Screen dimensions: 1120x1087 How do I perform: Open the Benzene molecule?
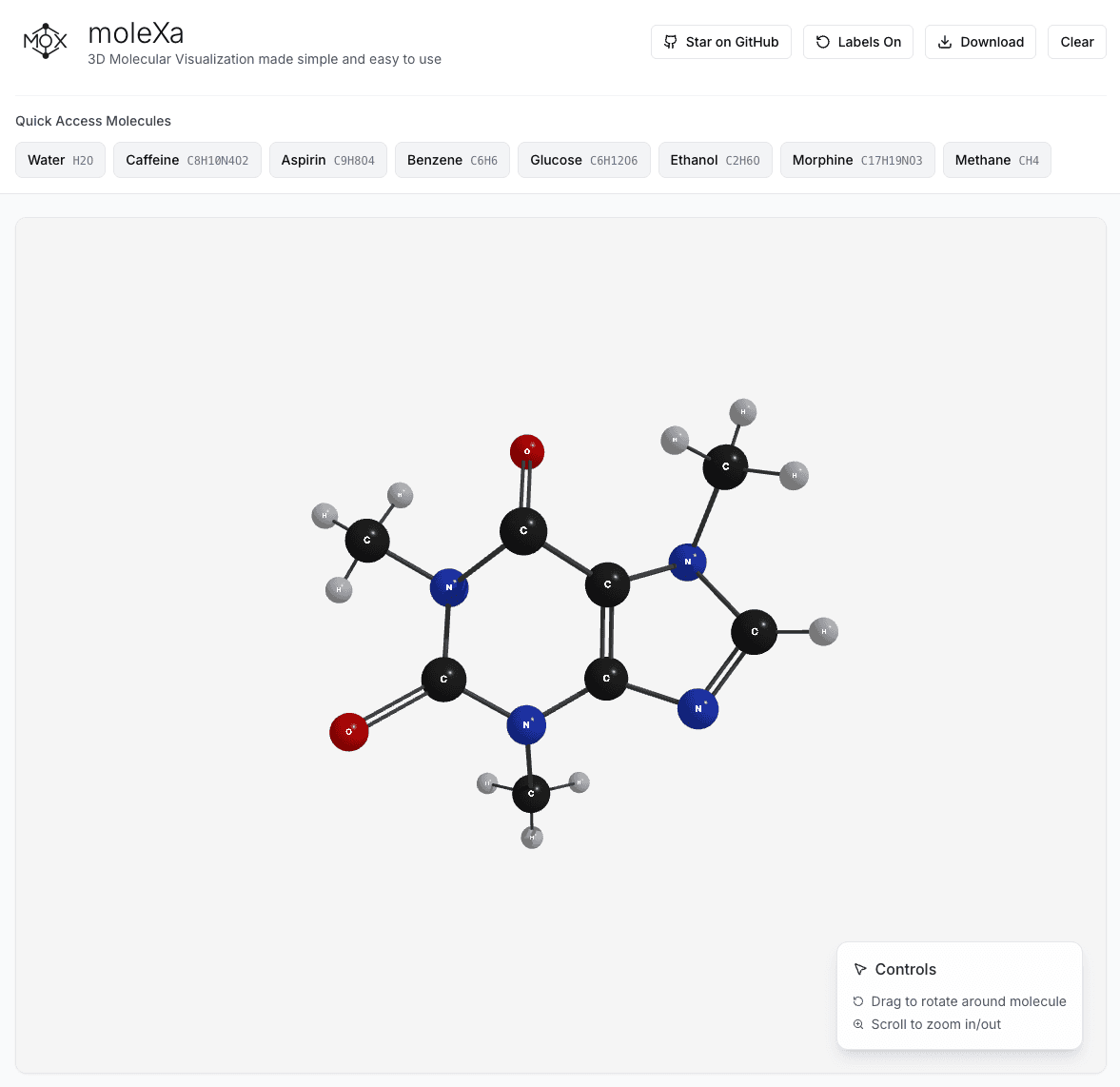click(x=452, y=160)
